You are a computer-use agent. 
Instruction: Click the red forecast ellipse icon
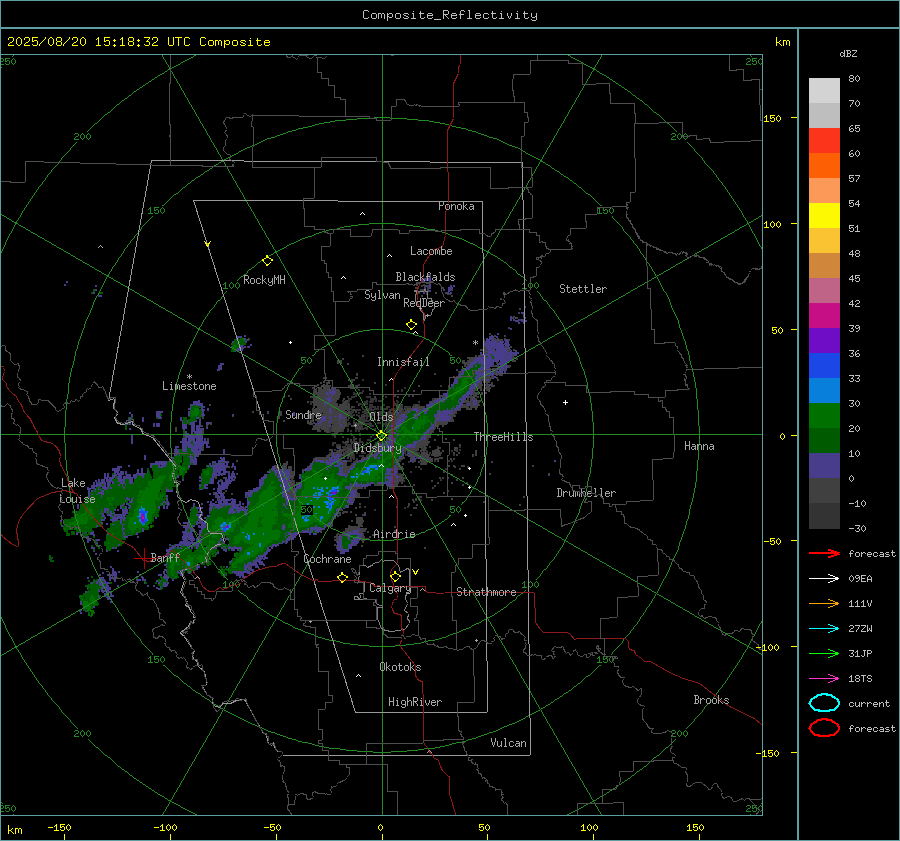(x=824, y=728)
